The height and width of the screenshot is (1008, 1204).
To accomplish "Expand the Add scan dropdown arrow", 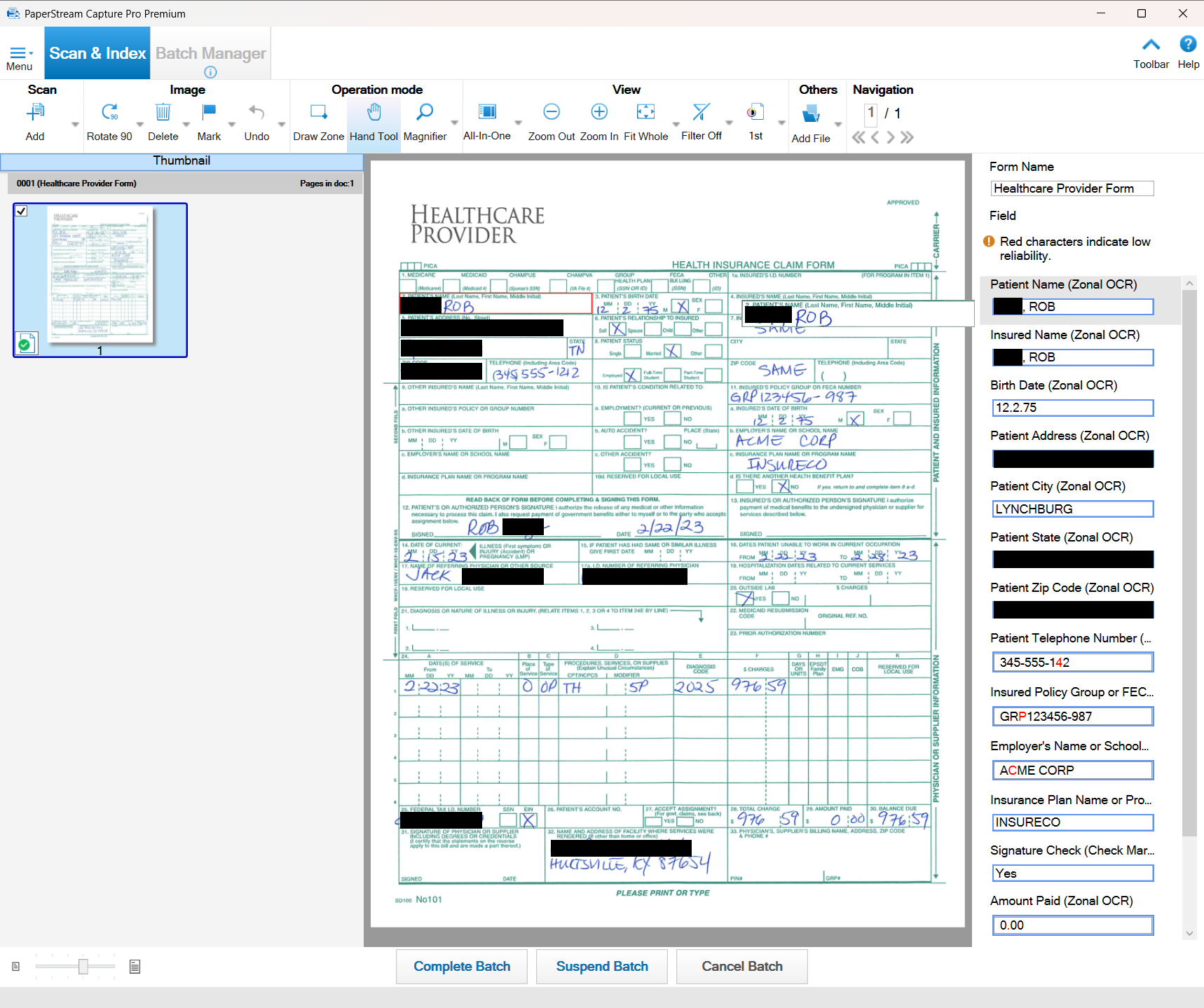I will pos(75,125).
